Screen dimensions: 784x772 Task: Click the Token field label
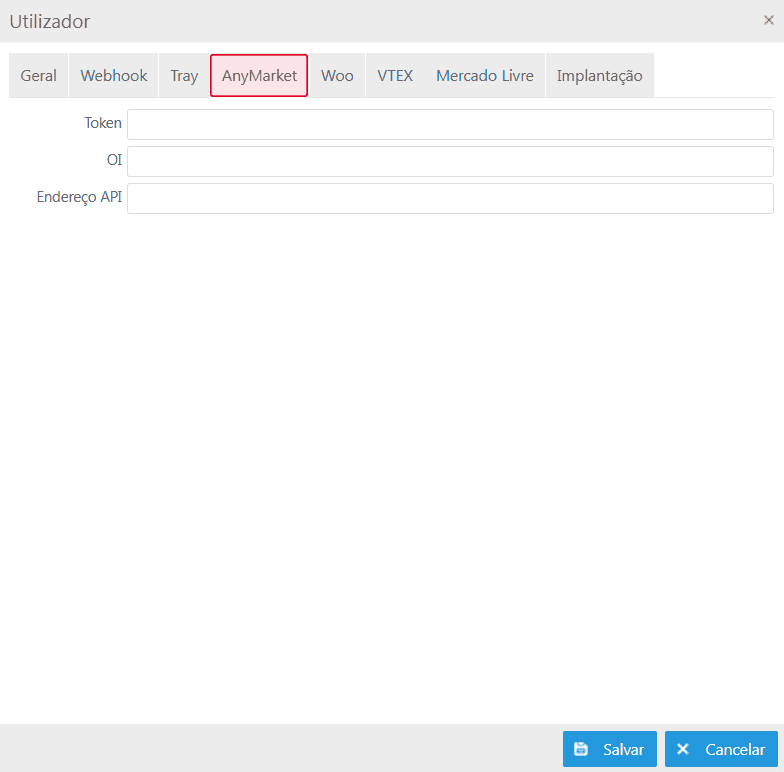[103, 123]
